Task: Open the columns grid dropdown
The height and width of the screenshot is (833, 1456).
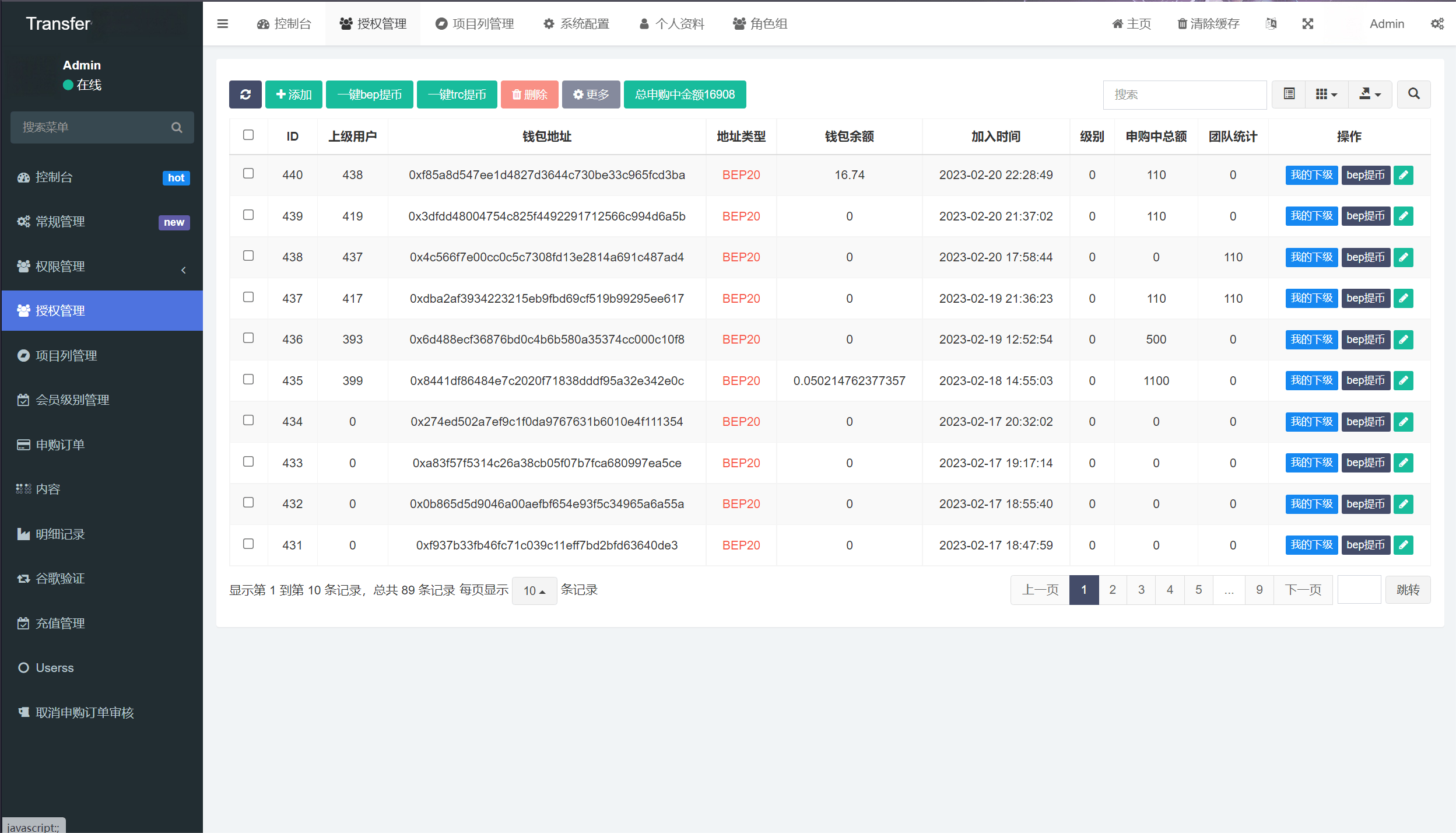Action: pyautogui.click(x=1326, y=94)
